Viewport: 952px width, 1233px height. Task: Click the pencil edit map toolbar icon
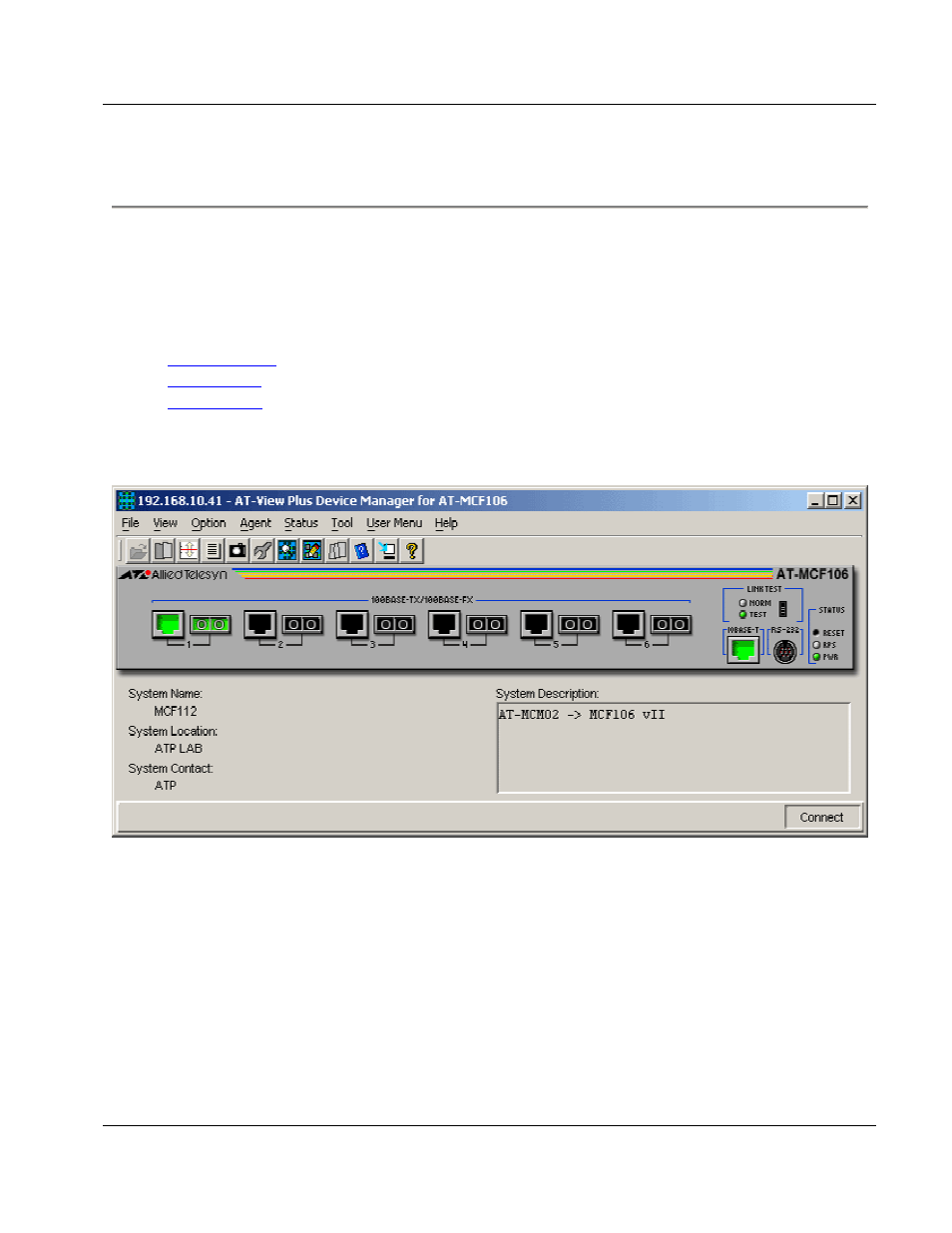[x=312, y=550]
